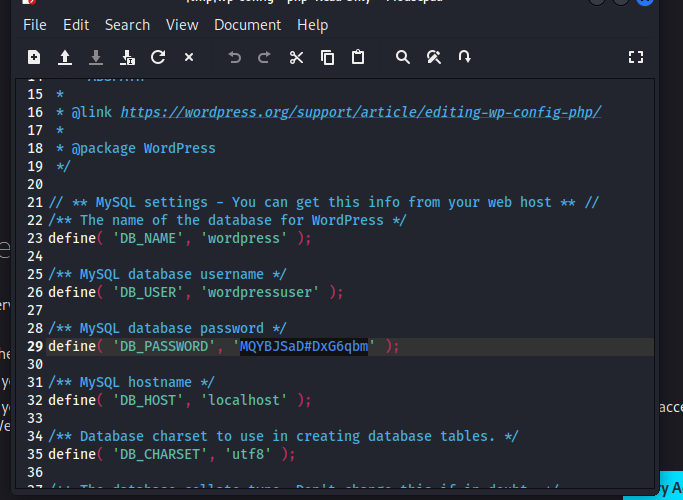Click the 'Database charset to use' comment
This screenshot has height=500, width=683.
[x=283, y=436]
